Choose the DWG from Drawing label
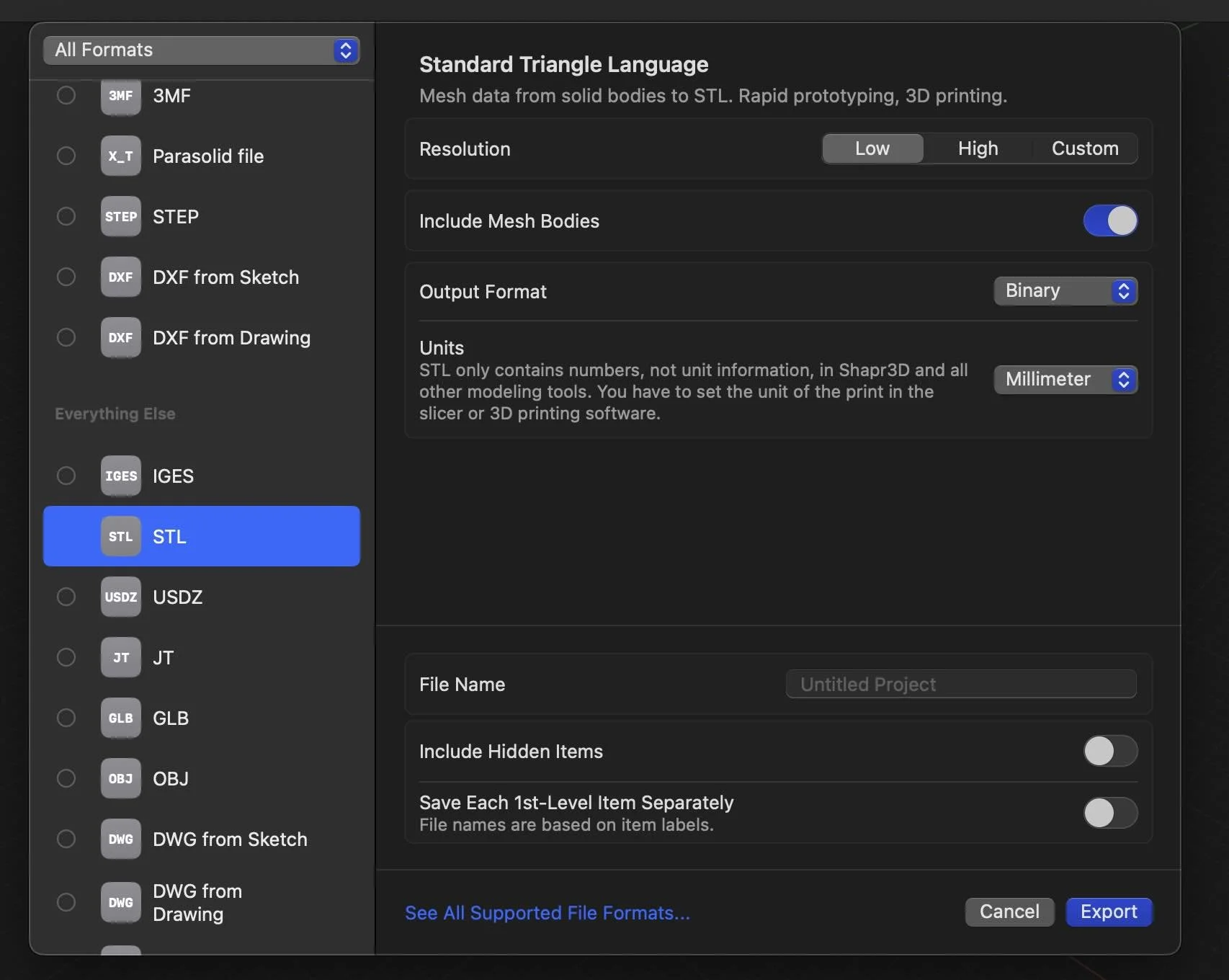This screenshot has width=1229, height=980. 197,903
